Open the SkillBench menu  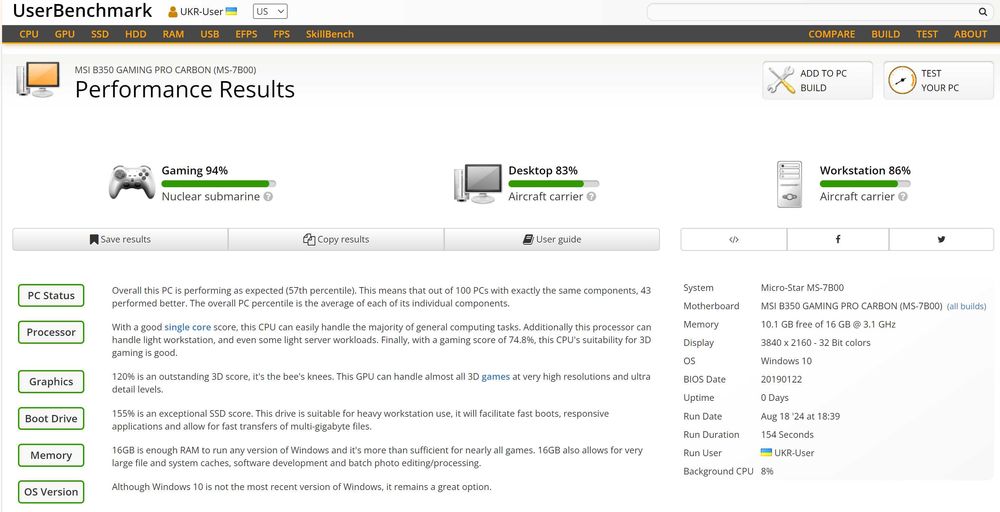pyautogui.click(x=330, y=34)
